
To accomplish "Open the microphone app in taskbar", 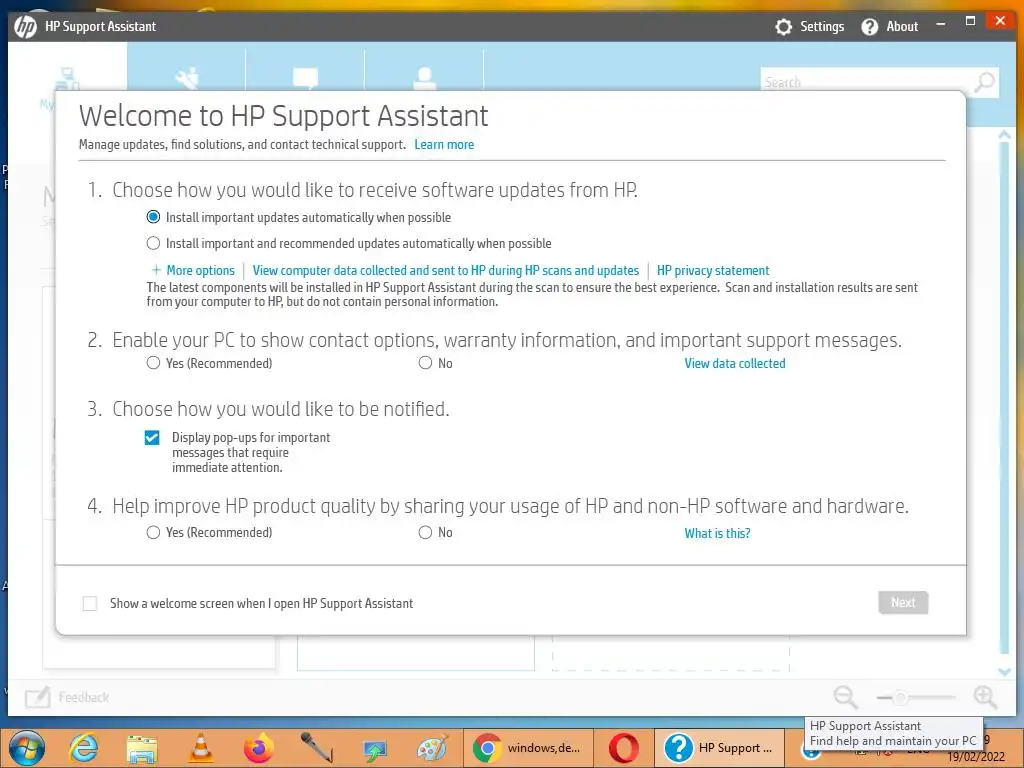I will coord(317,748).
